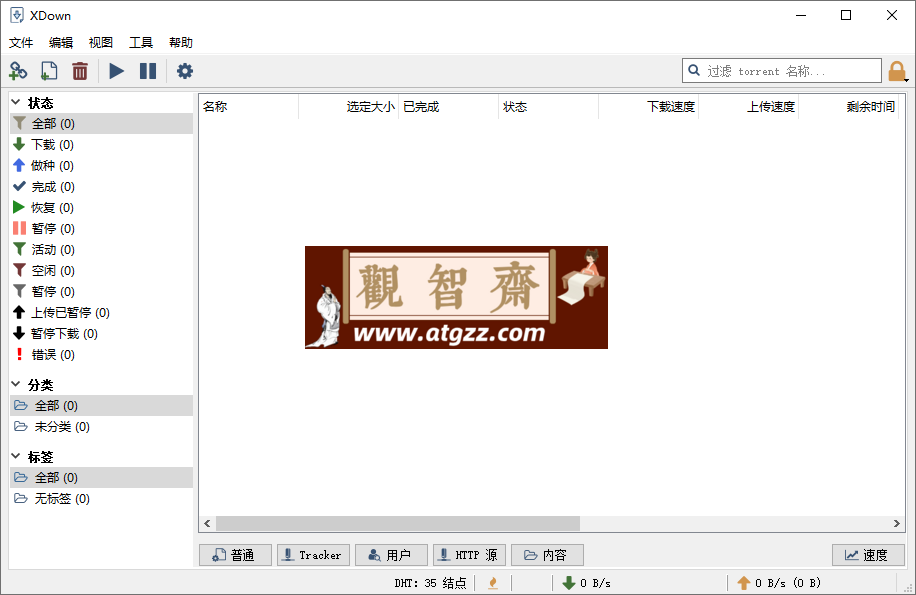916x595 pixels.
Task: Click the download speed 0 B/s indicator
Action: [587, 583]
